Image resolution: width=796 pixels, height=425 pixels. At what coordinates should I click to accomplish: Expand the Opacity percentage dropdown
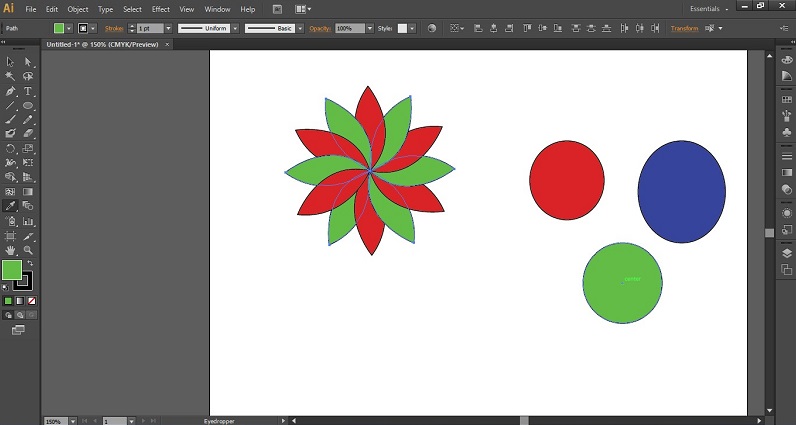click(x=369, y=29)
